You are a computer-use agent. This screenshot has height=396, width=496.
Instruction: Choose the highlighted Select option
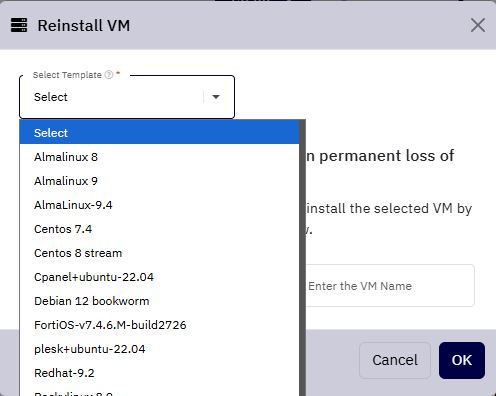159,133
